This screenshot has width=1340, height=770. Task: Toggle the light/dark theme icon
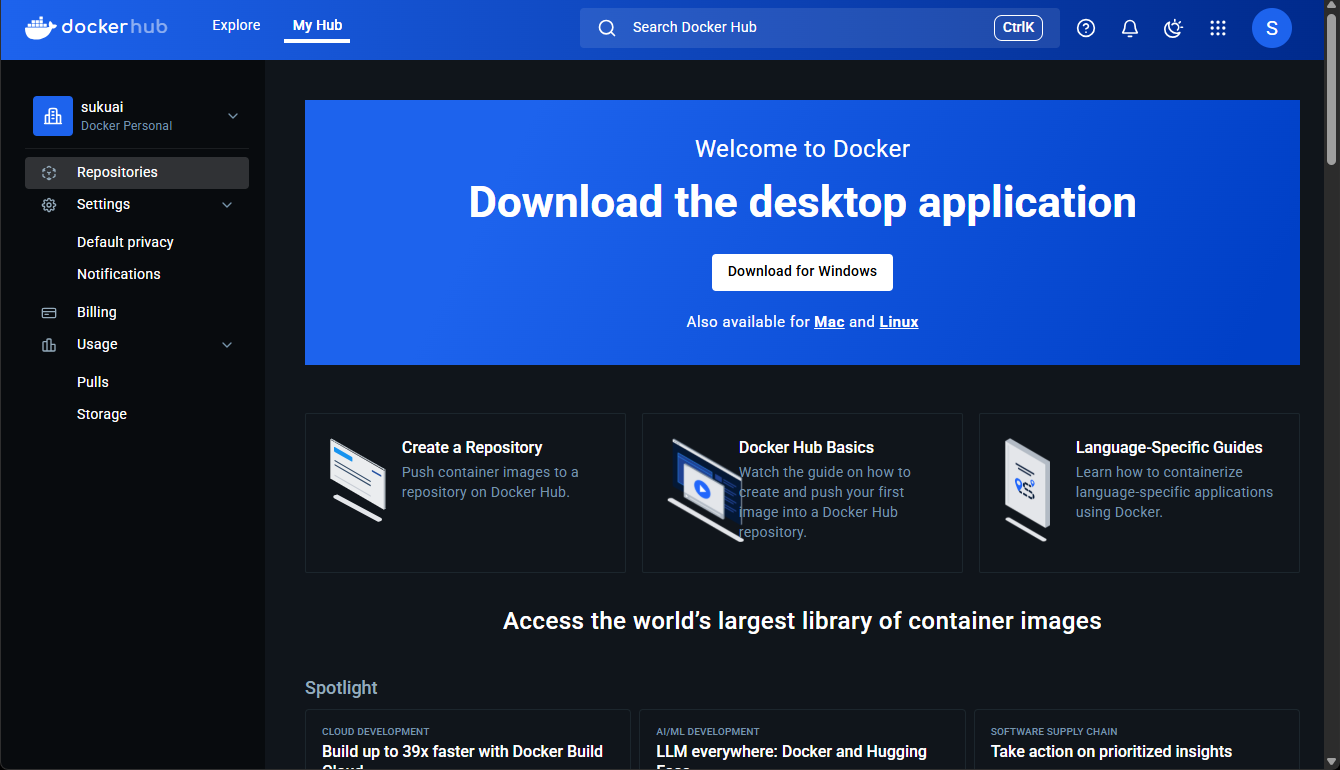1174,28
